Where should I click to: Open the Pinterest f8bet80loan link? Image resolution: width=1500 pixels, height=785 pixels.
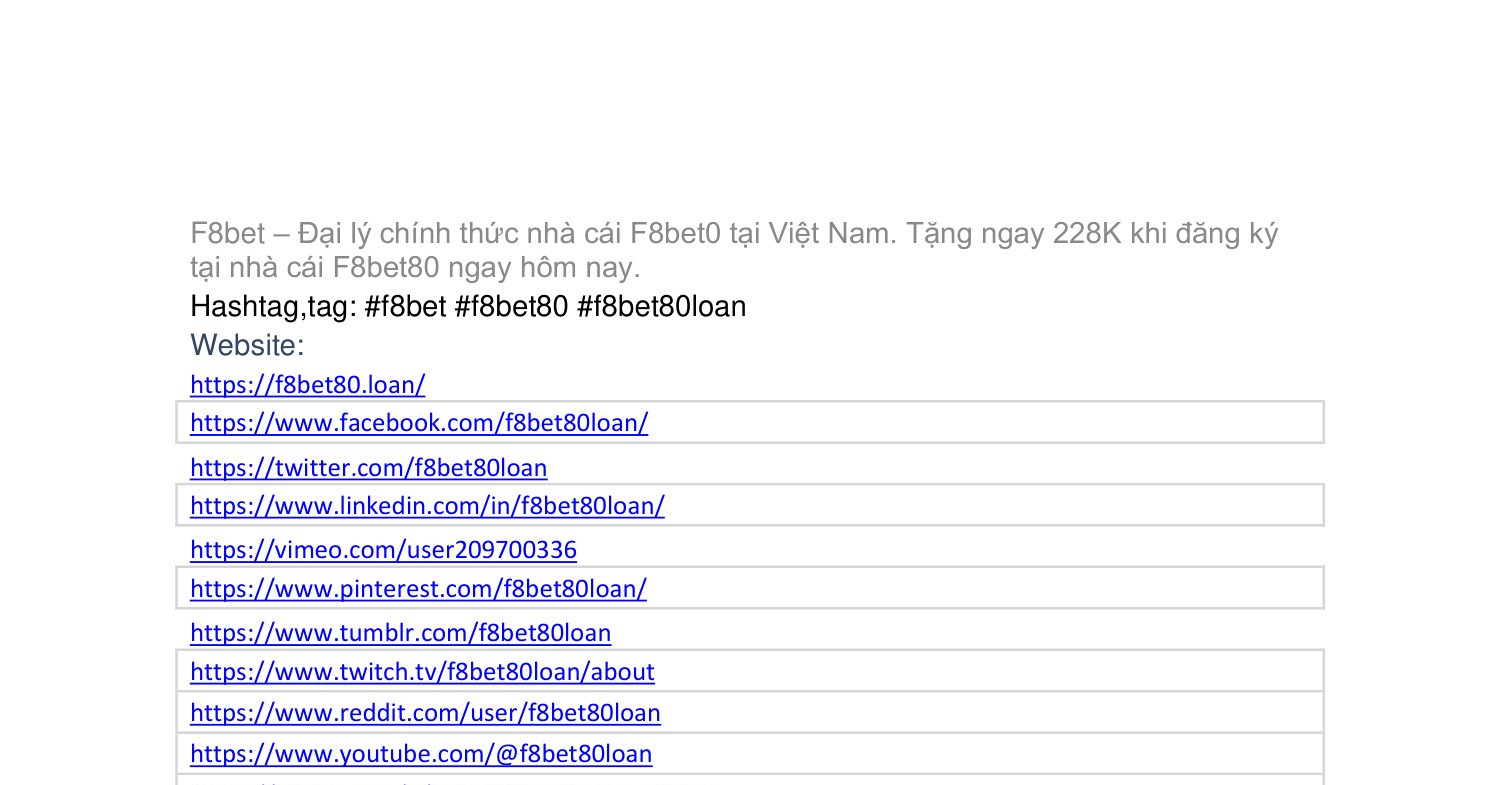pyautogui.click(x=418, y=589)
